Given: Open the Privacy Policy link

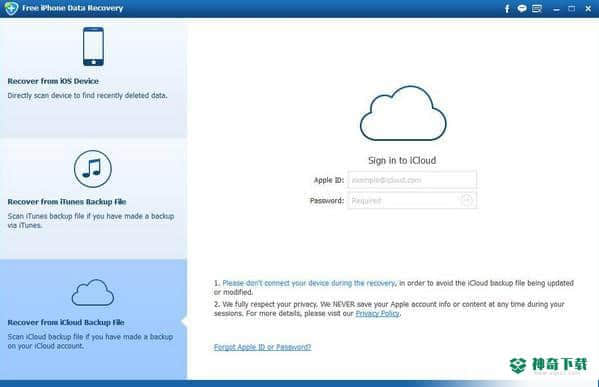Looking at the screenshot, I should click(377, 314).
